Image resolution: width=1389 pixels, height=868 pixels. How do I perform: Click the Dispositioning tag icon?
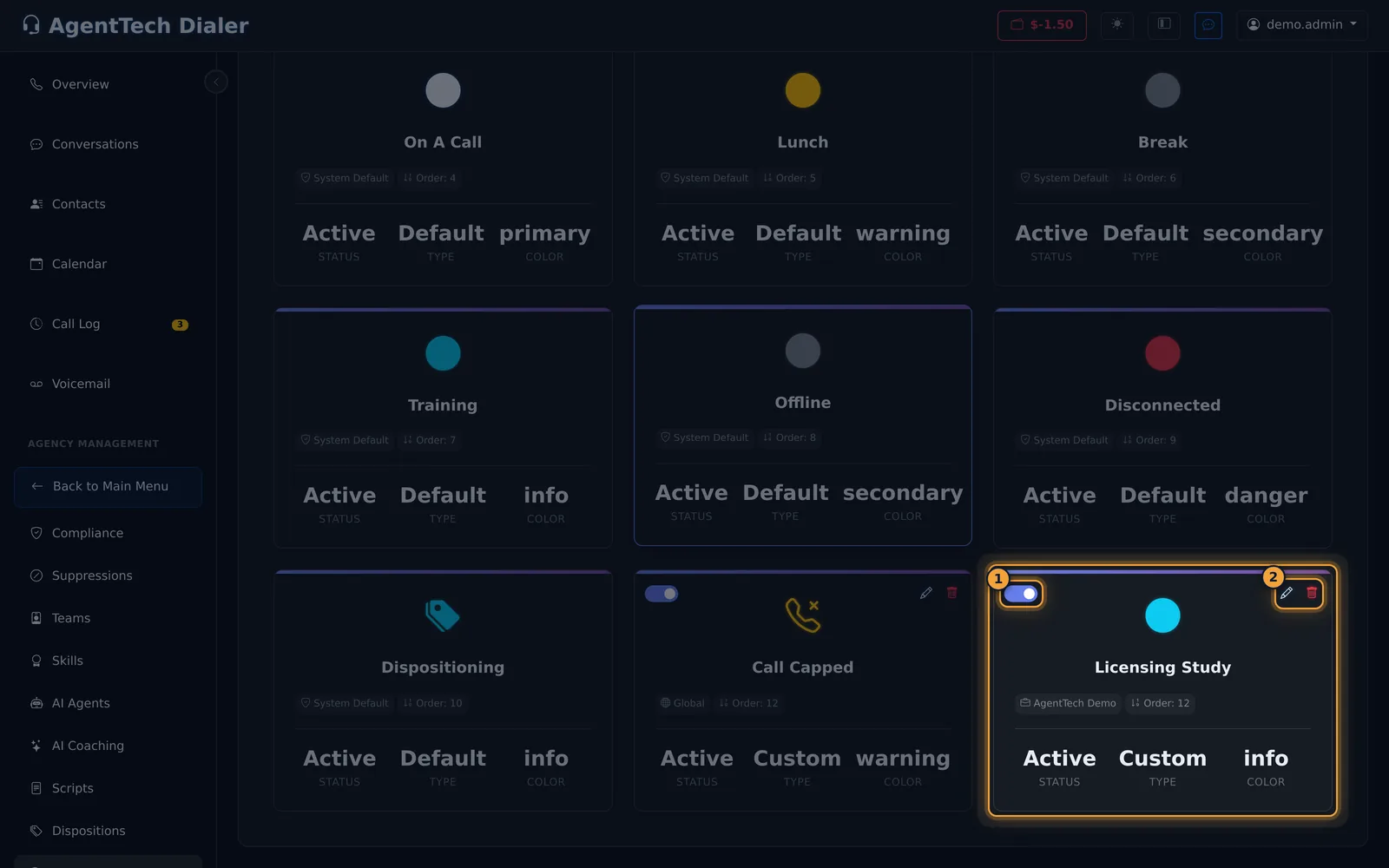(443, 615)
